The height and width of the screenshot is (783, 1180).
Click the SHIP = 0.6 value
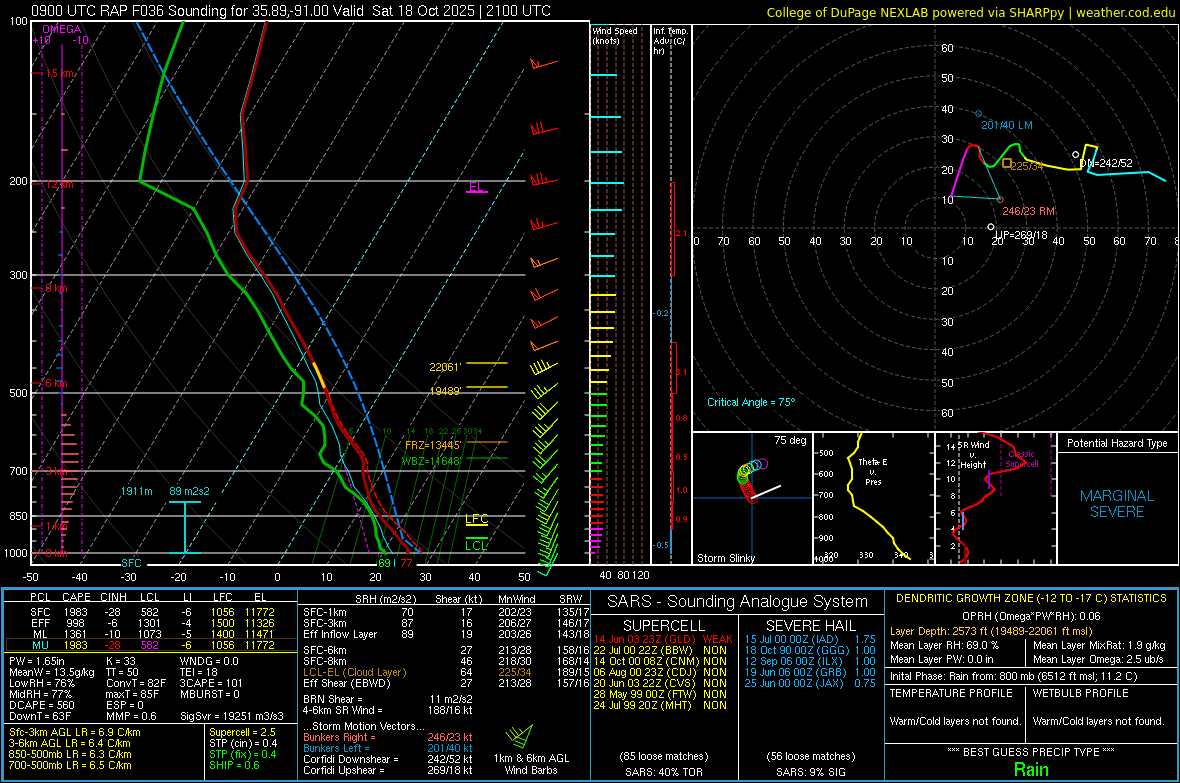[x=234, y=765]
